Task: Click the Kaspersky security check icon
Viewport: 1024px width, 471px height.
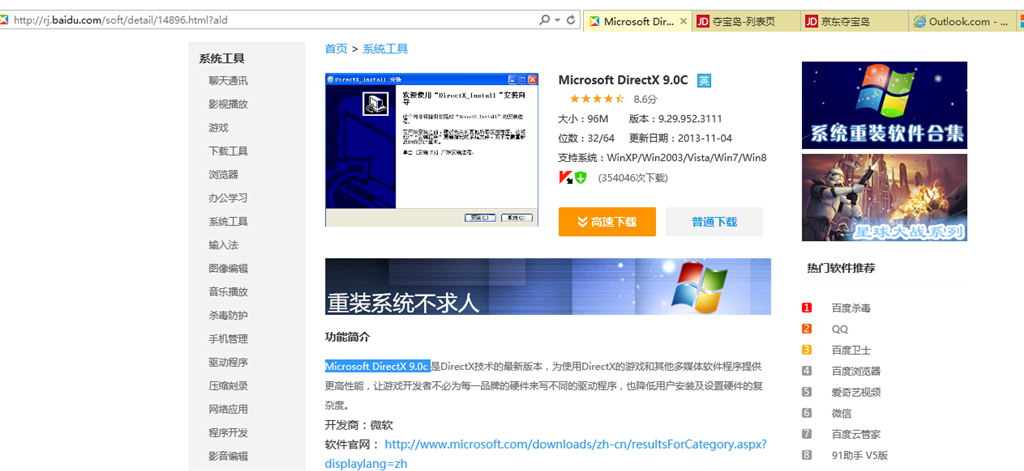Action: coord(566,177)
